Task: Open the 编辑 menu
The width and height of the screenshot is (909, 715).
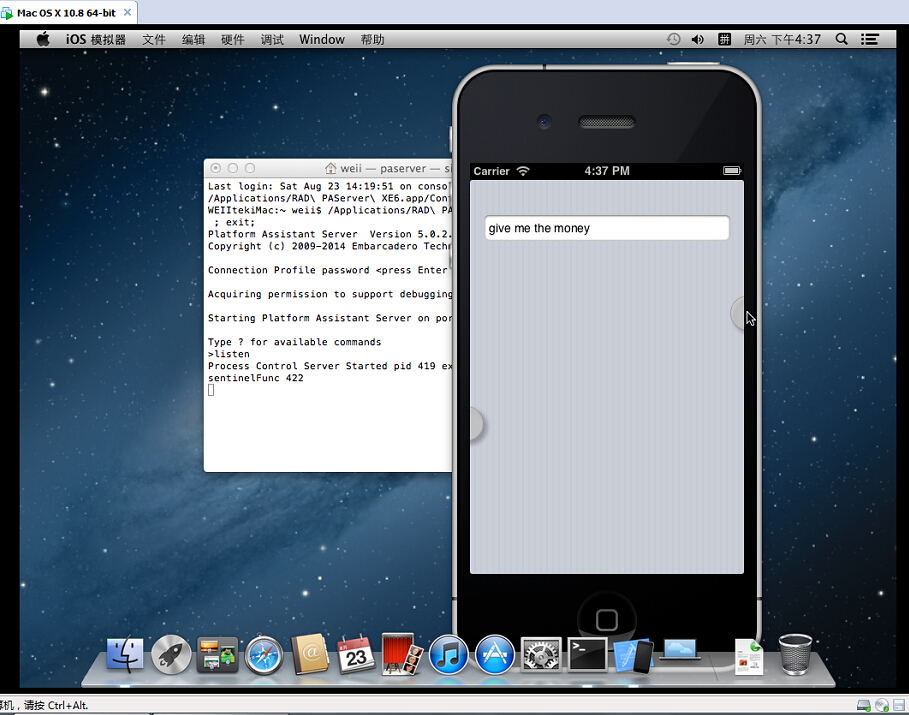Action: [193, 39]
